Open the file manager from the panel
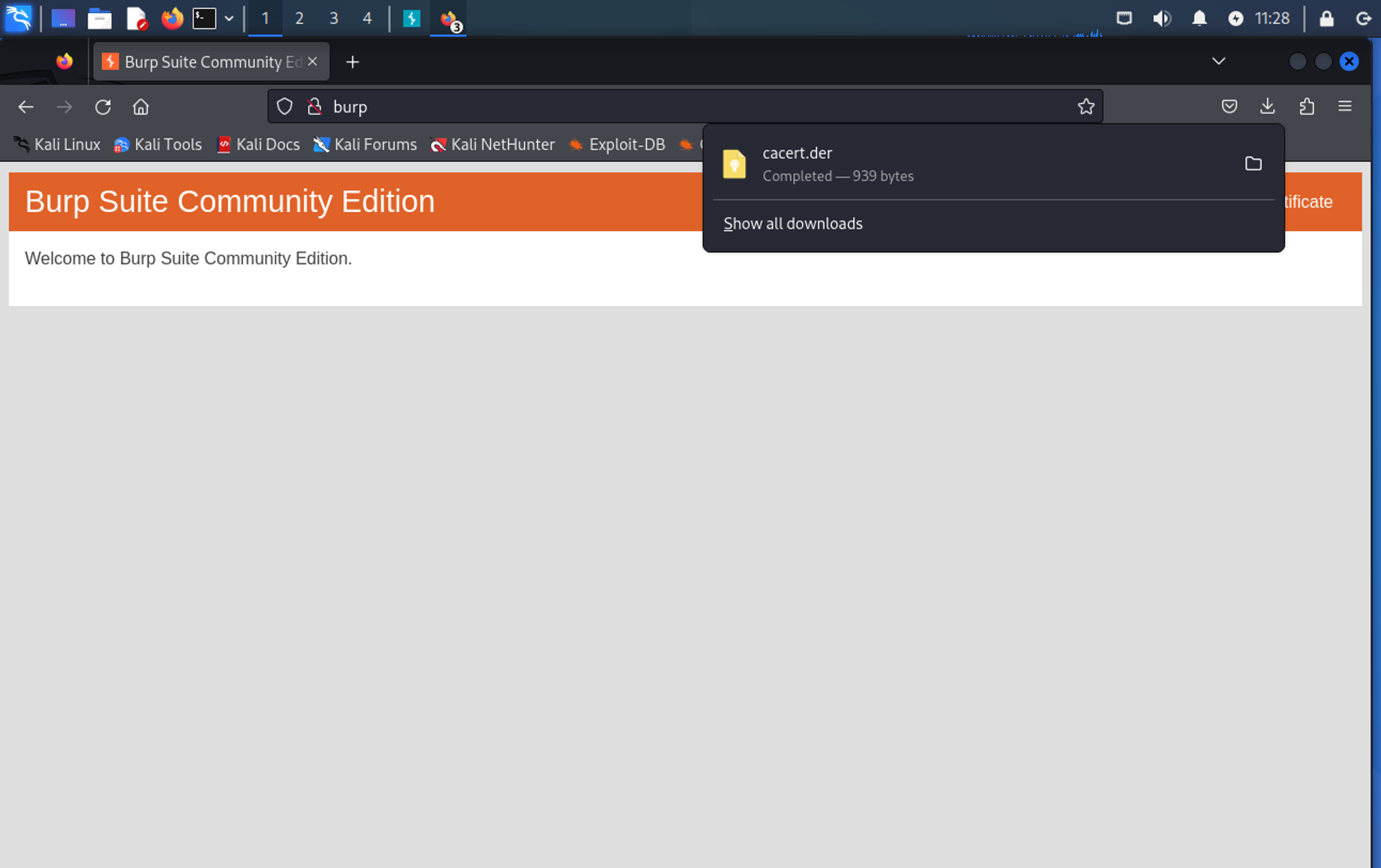This screenshot has width=1381, height=868. click(99, 18)
